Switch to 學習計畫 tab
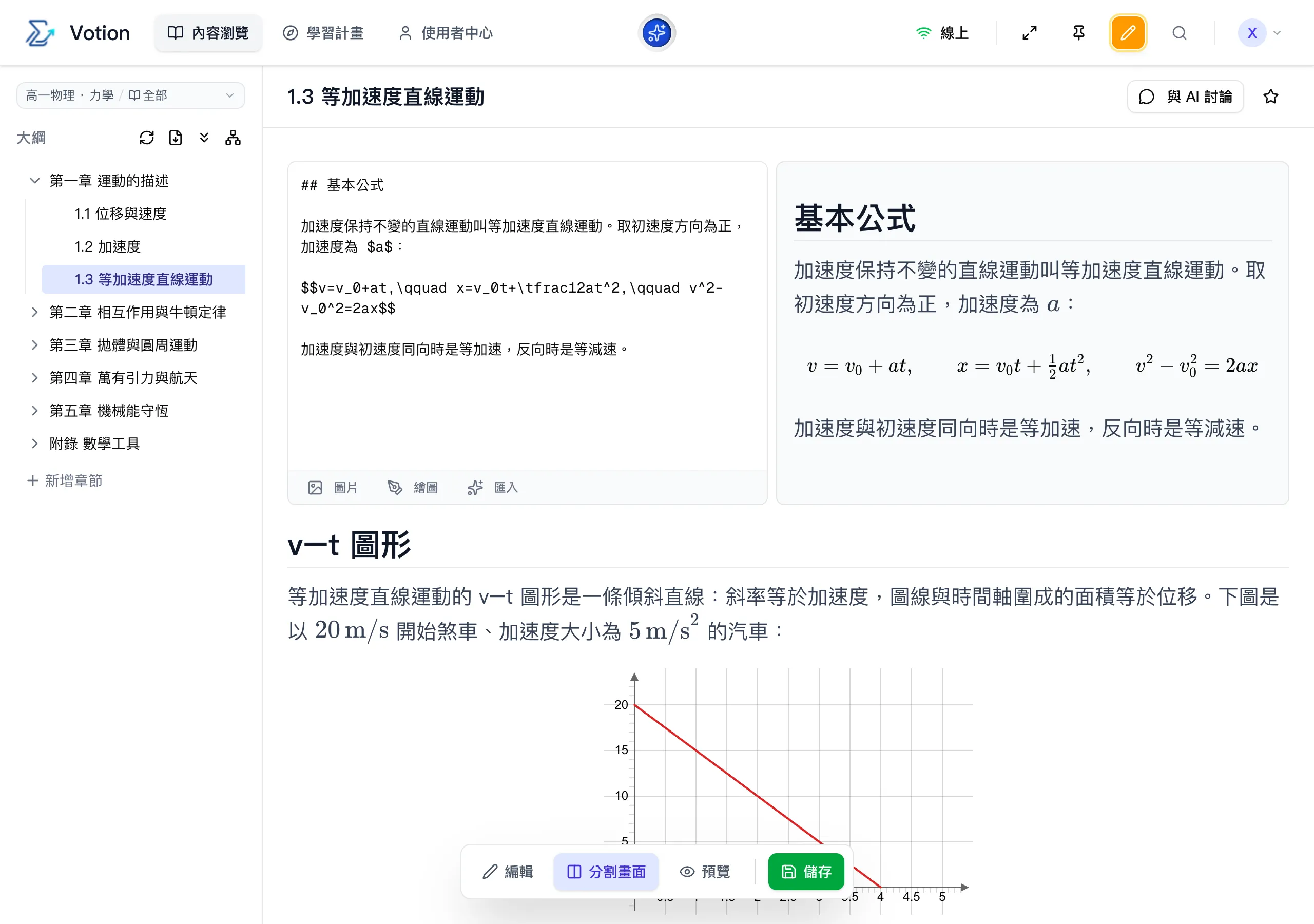 pos(323,33)
